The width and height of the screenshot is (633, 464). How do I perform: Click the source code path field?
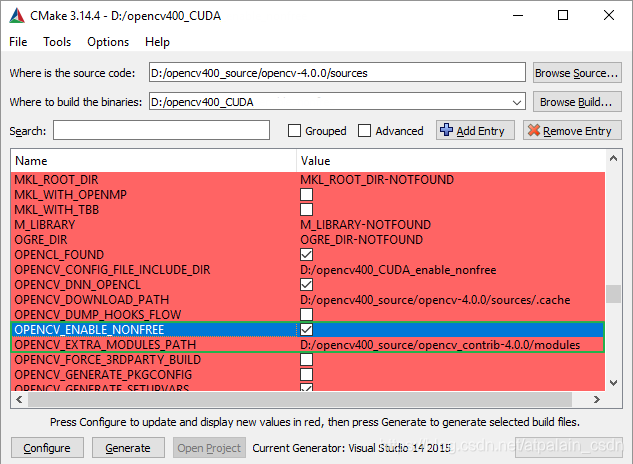(337, 73)
